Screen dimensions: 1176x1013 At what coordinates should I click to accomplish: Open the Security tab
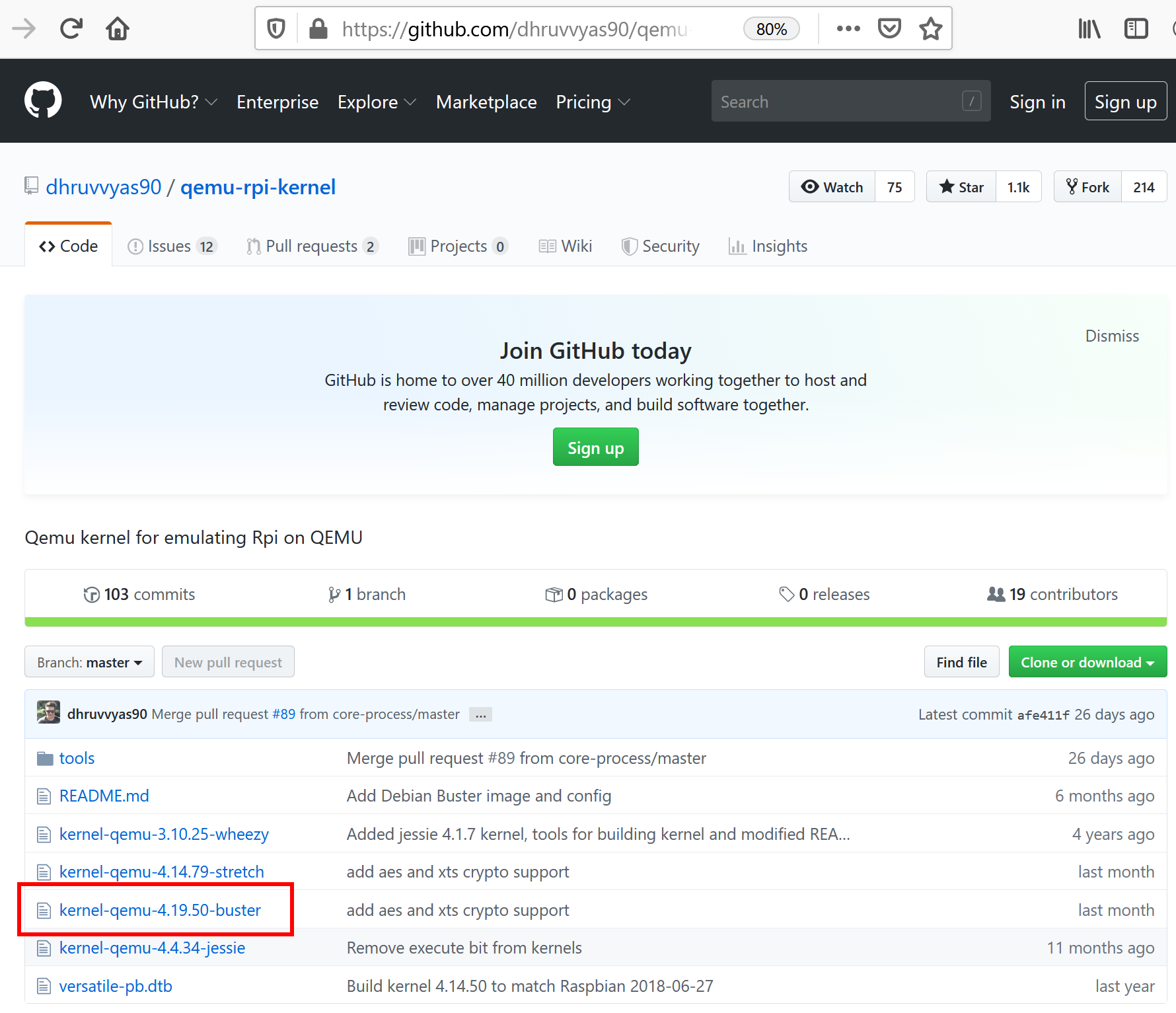point(661,246)
